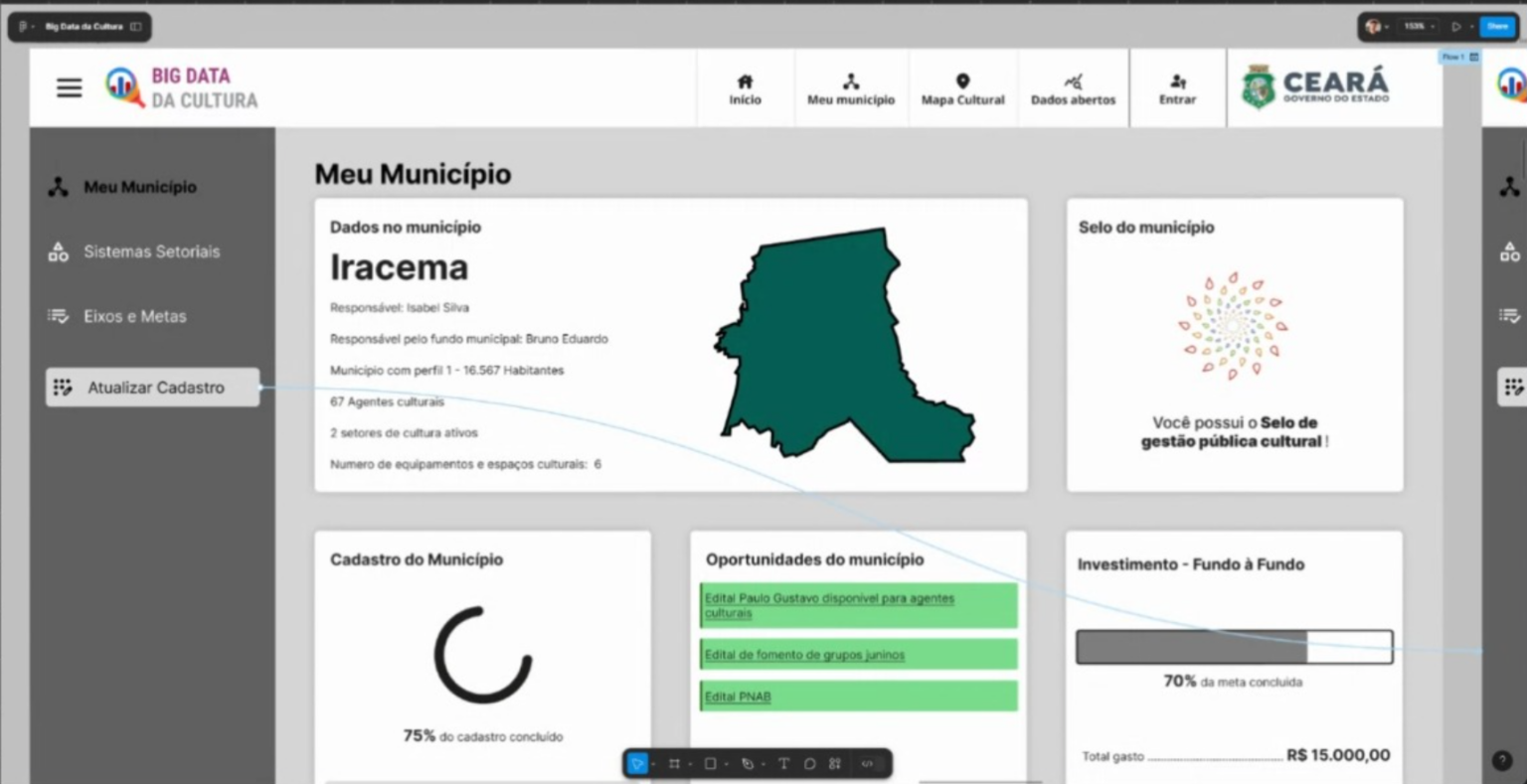The image size is (1527, 784).
Task: Select the Move tool in Figma toolbar
Action: (638, 763)
